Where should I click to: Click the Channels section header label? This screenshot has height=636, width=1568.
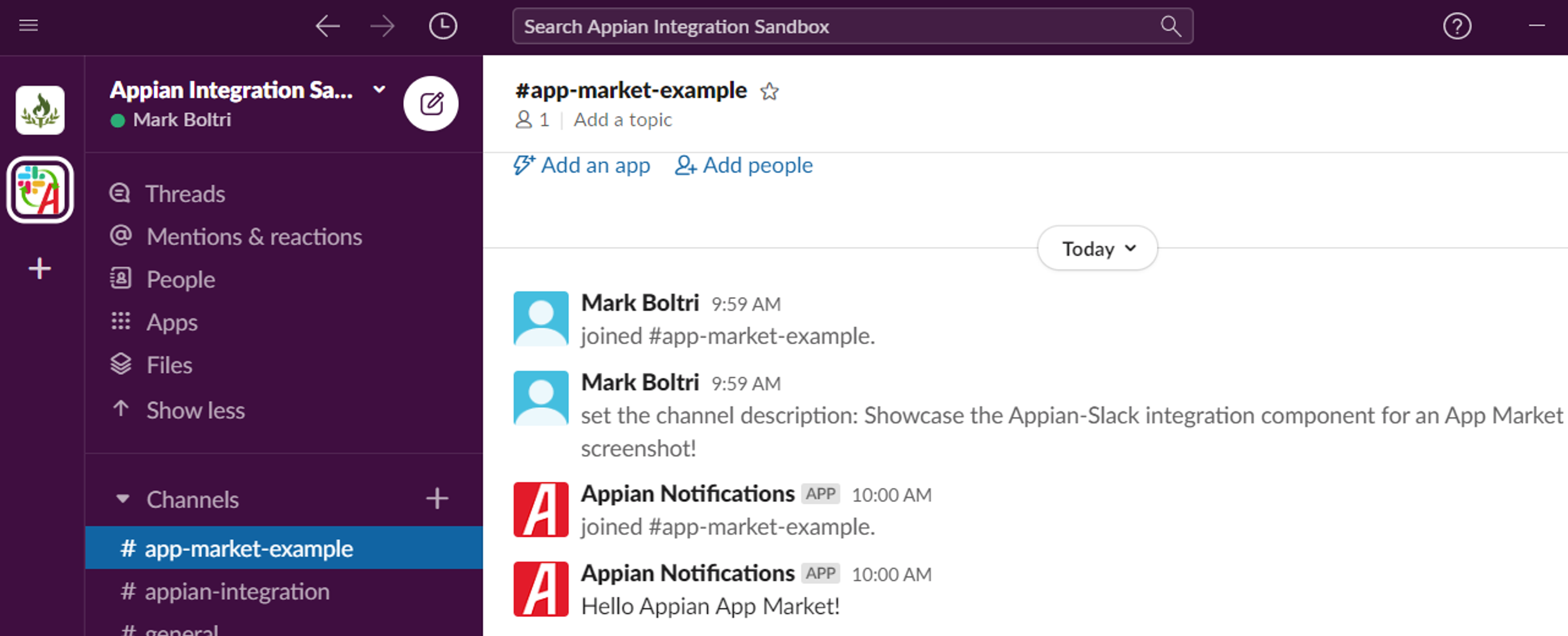click(192, 499)
